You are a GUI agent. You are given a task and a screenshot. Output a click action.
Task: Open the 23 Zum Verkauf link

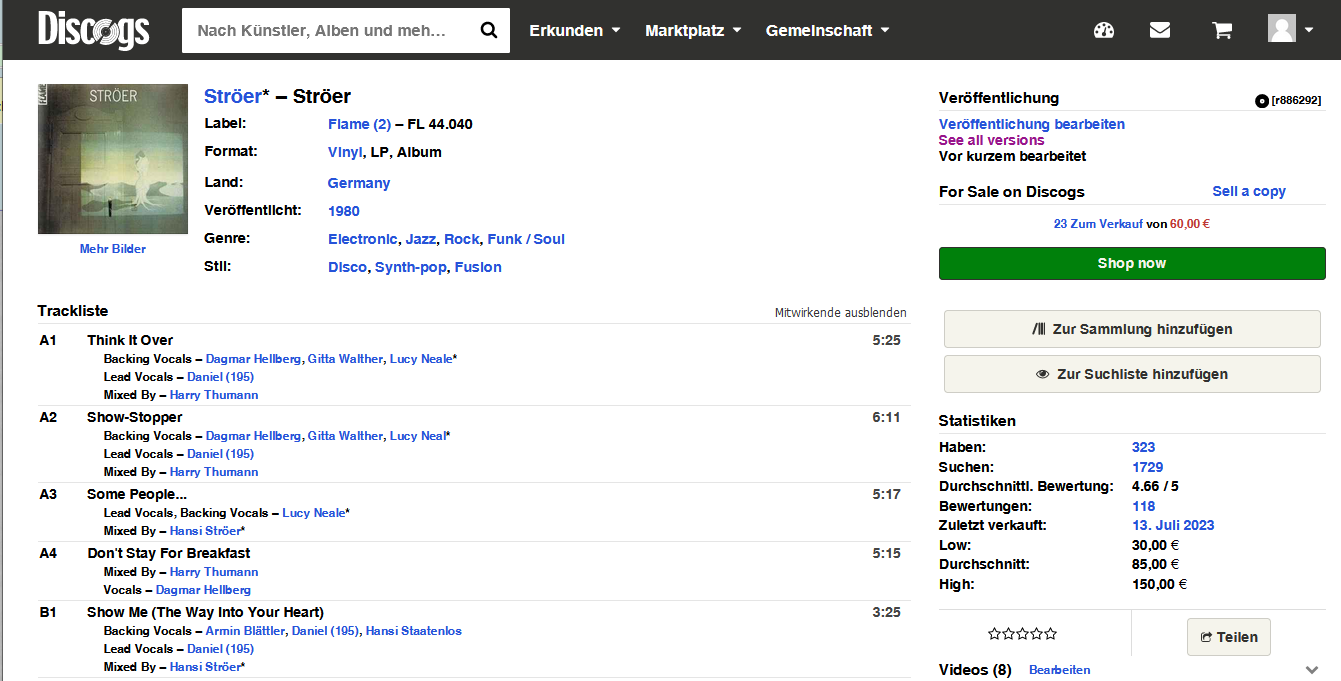coord(1098,224)
